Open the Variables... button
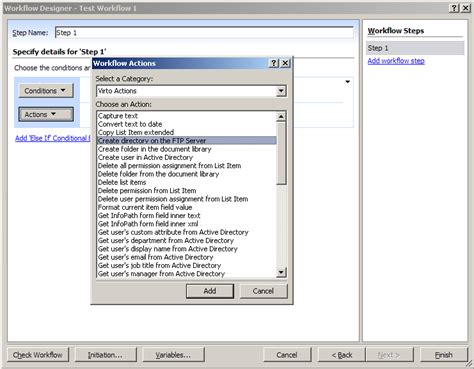Image resolution: width=474 pixels, height=369 pixels. (173, 355)
